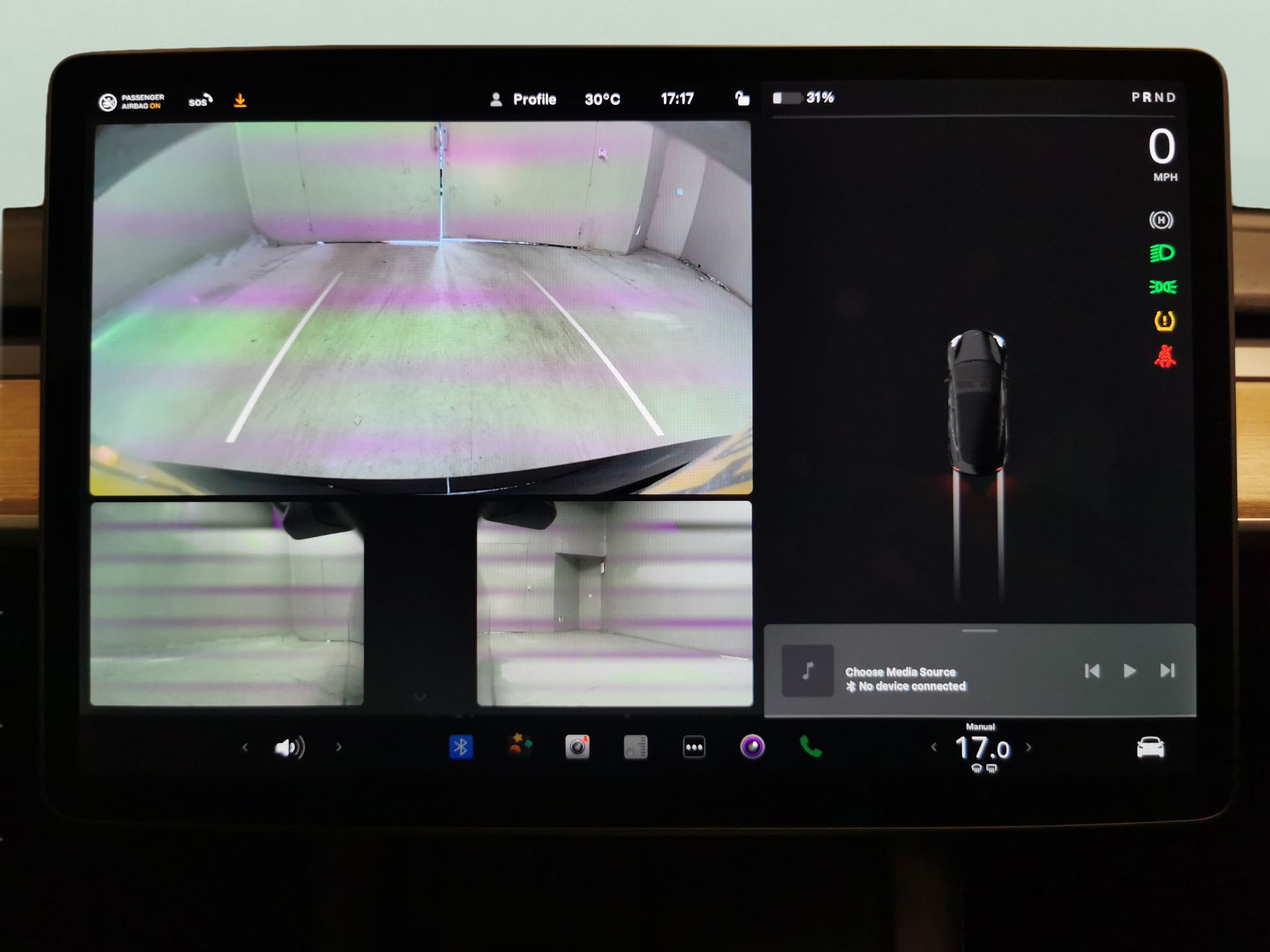Tap the 31% battery charge text
1270x952 pixels.
tap(820, 97)
